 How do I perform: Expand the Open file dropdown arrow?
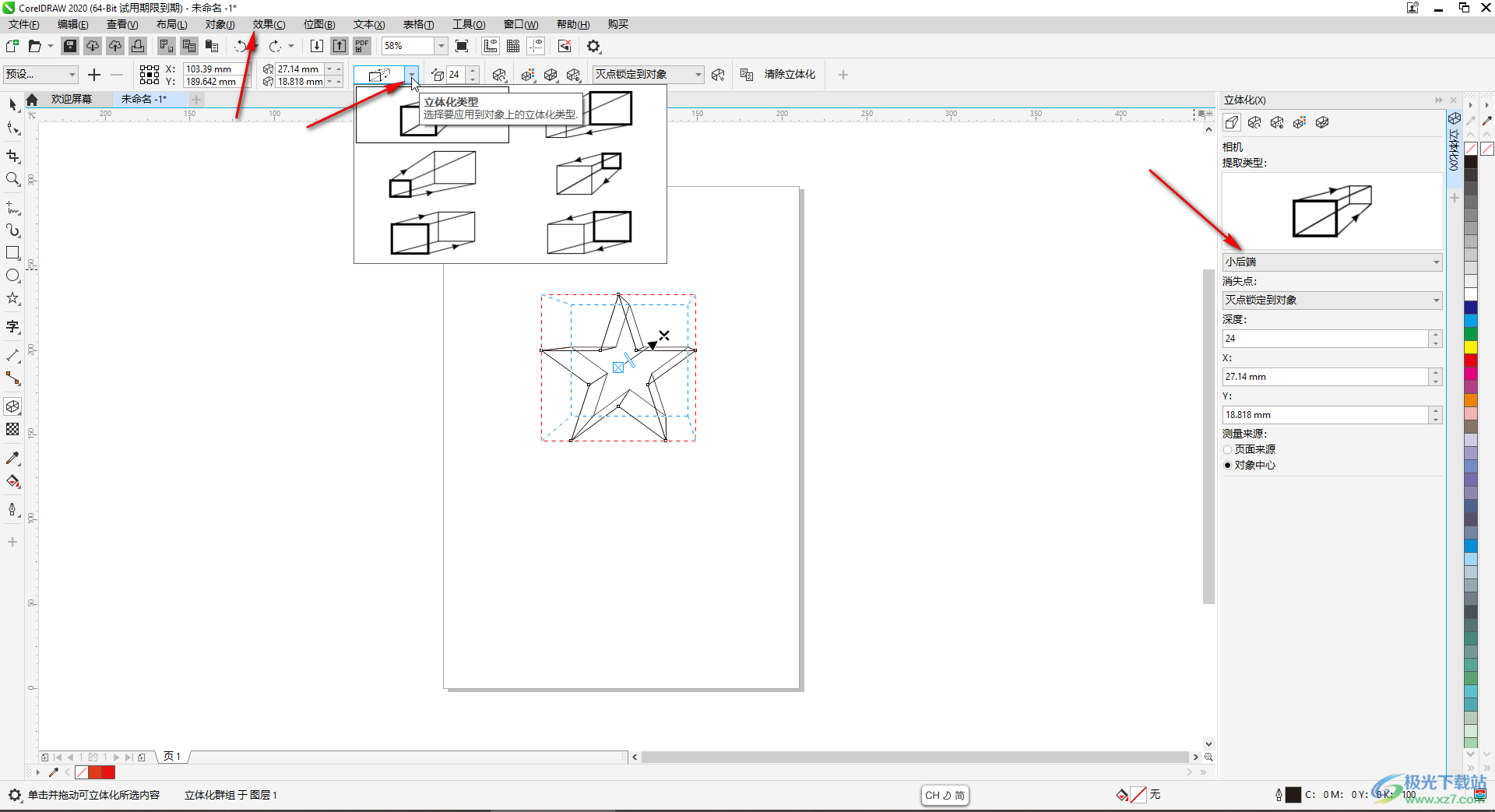pyautogui.click(x=51, y=46)
